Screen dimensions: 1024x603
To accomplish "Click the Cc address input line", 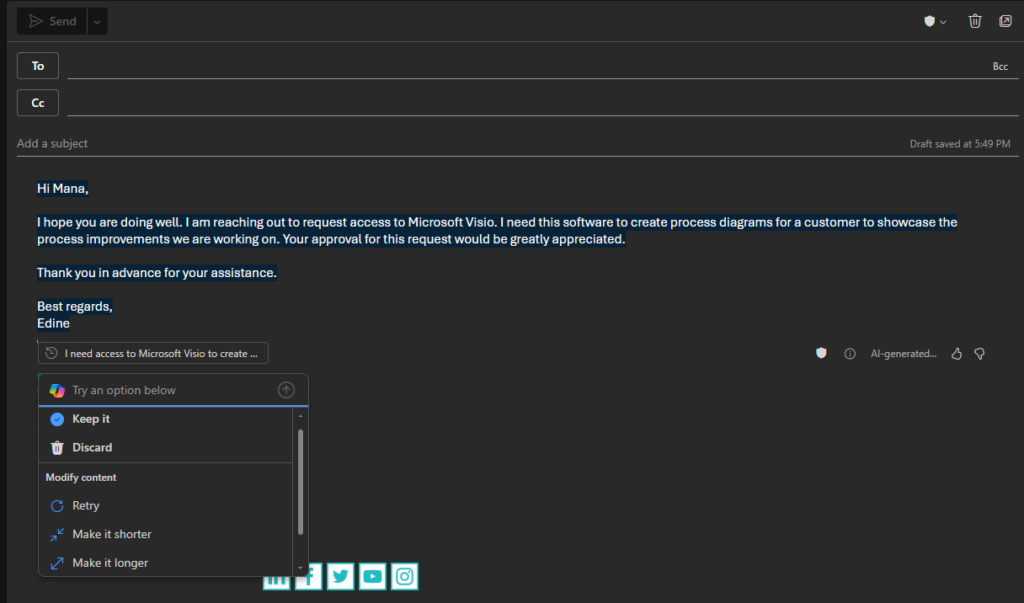I will [542, 103].
